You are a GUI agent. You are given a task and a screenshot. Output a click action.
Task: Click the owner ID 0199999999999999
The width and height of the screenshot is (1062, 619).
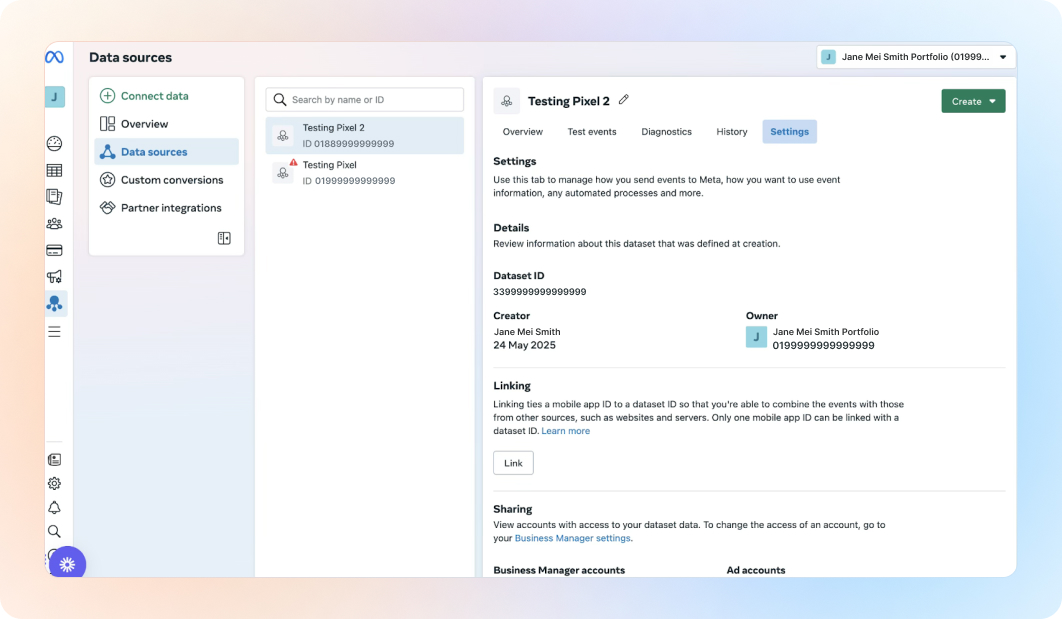[x=824, y=345]
